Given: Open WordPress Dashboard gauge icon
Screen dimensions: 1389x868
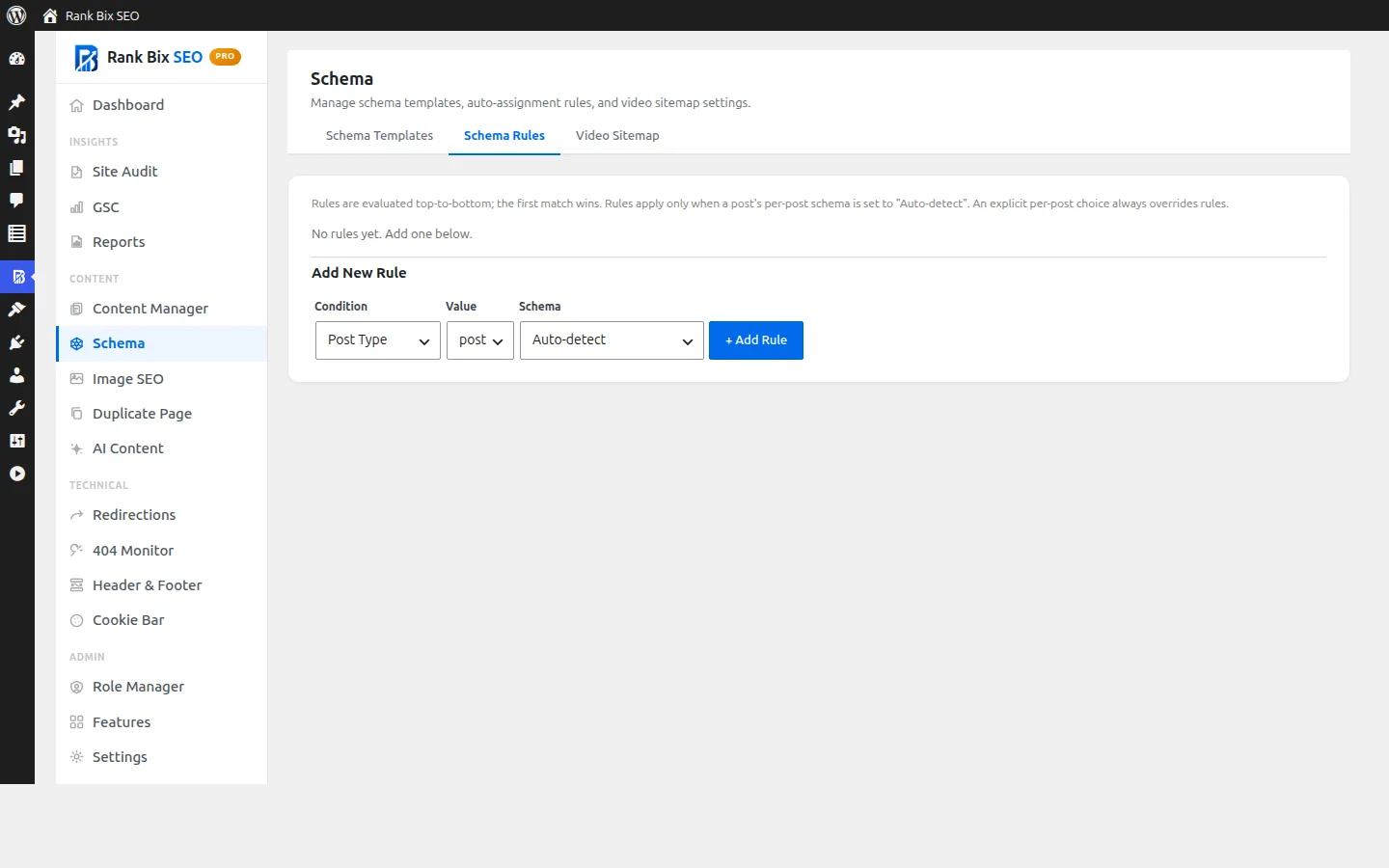Looking at the screenshot, I should [16, 59].
